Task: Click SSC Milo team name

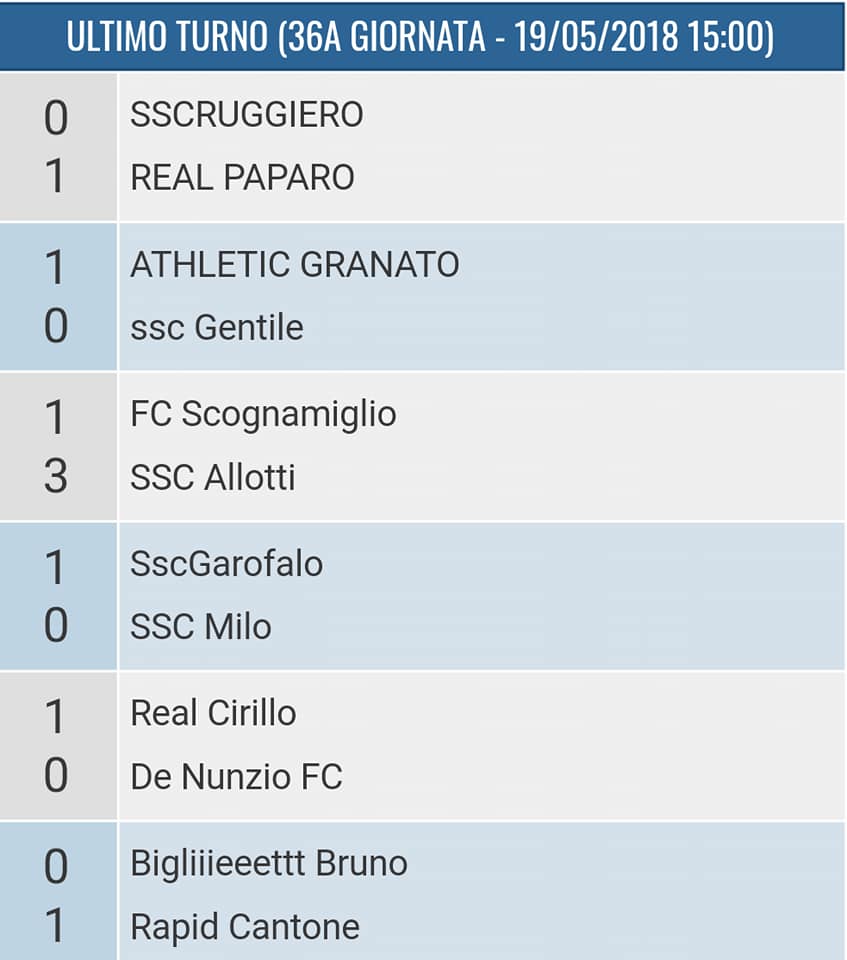Action: (201, 627)
